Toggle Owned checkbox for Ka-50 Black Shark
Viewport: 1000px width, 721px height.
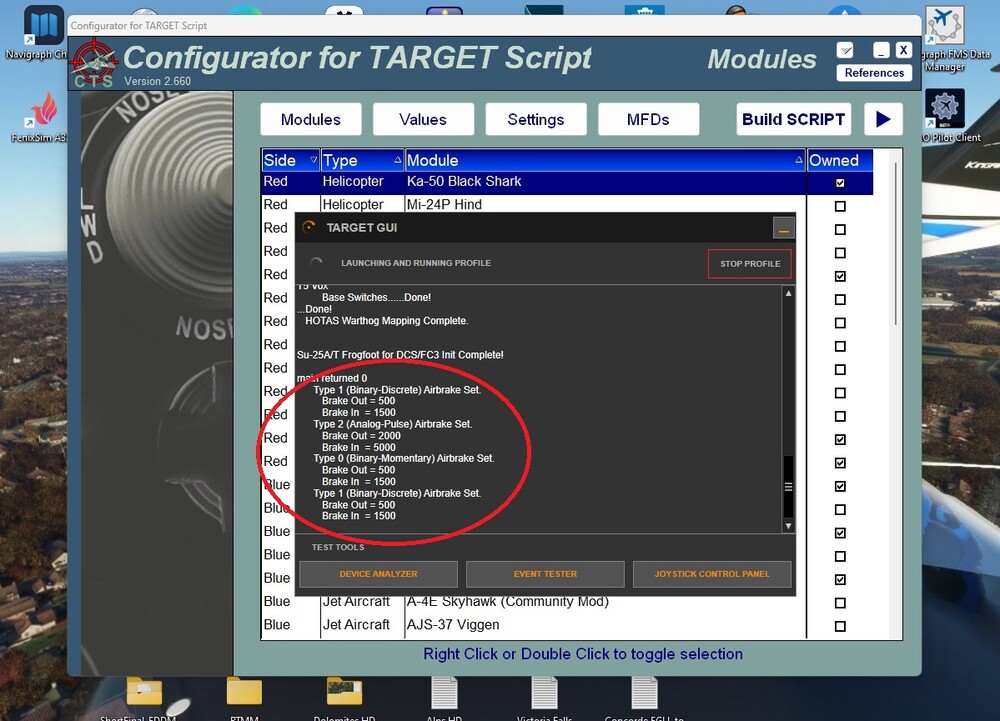840,183
